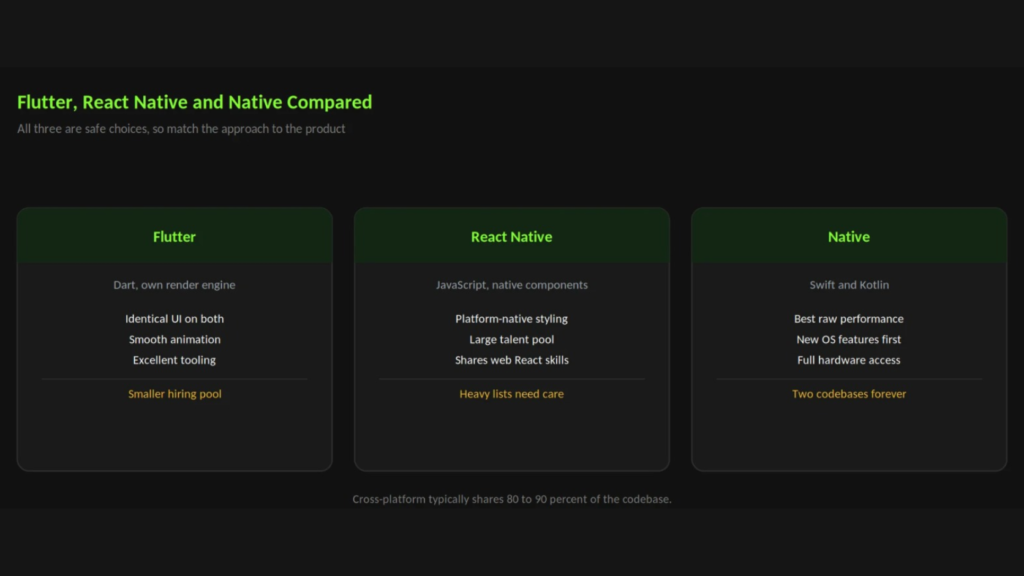This screenshot has height=576, width=1024.
Task: Select 'Full hardware access' line
Action: (849, 360)
